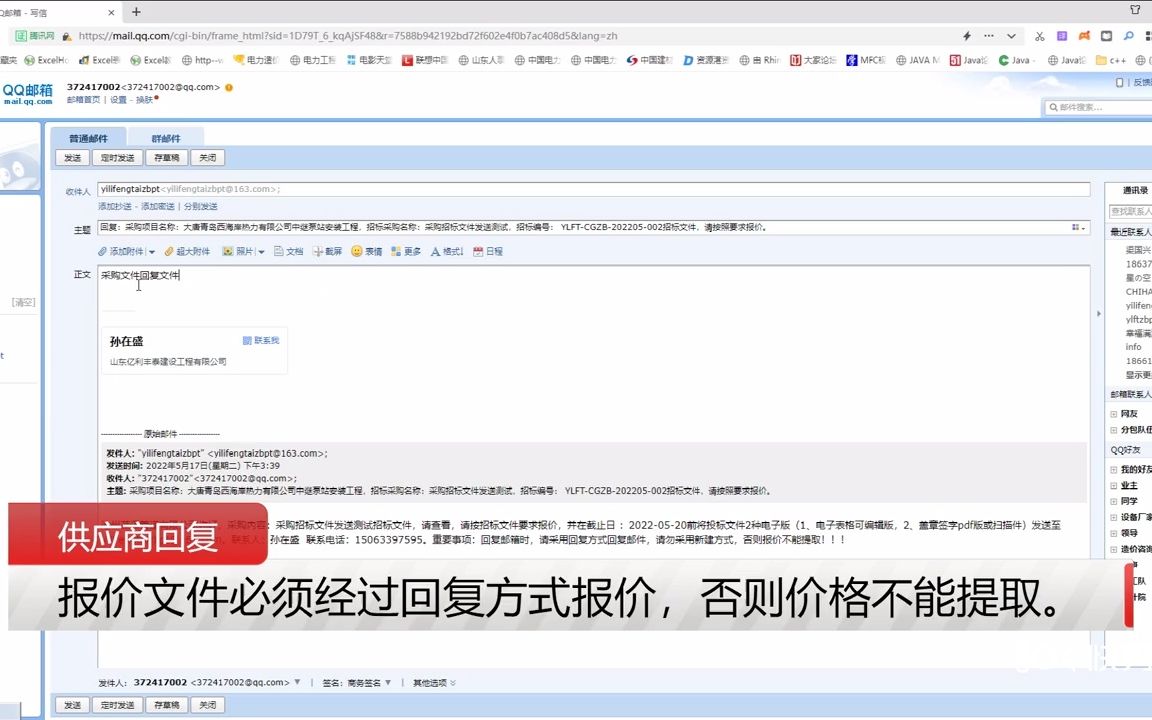Insert a photo using the 照片 icon
Viewport: 1152px width, 720px height.
pos(229,251)
